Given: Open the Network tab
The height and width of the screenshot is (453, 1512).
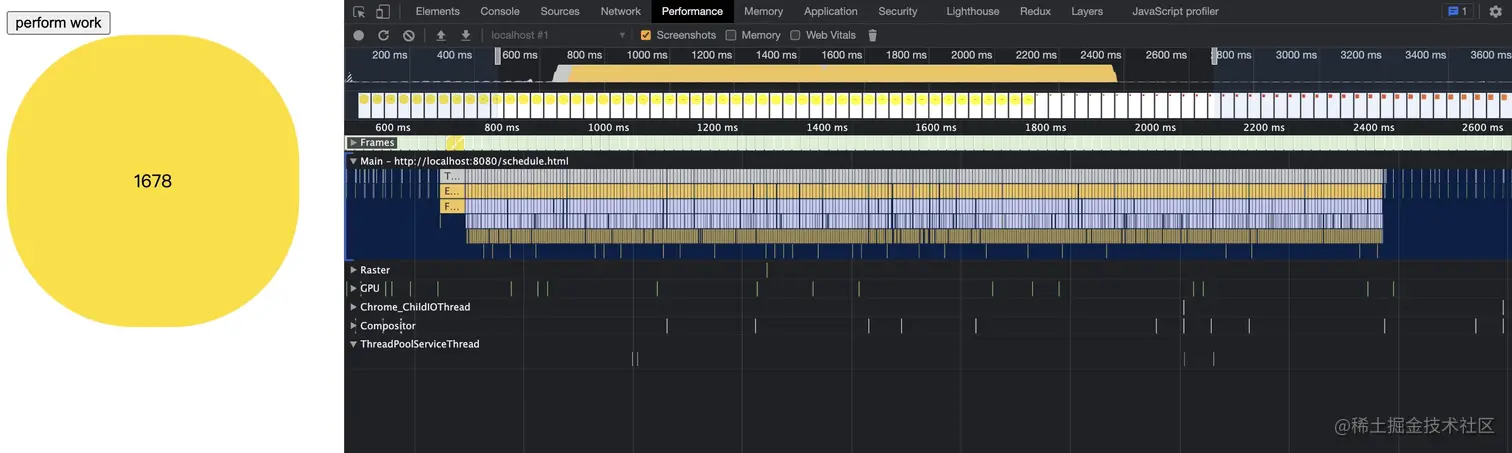Looking at the screenshot, I should pos(620,12).
